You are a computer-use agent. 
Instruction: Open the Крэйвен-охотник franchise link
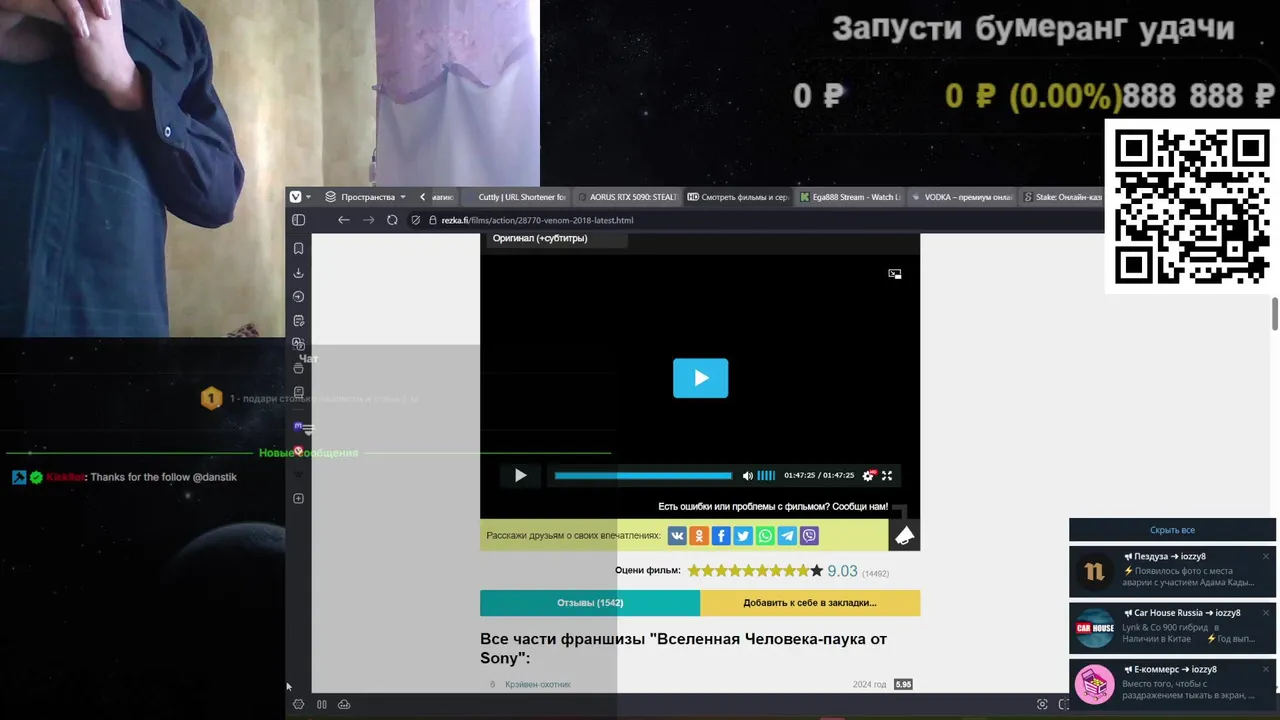(538, 685)
